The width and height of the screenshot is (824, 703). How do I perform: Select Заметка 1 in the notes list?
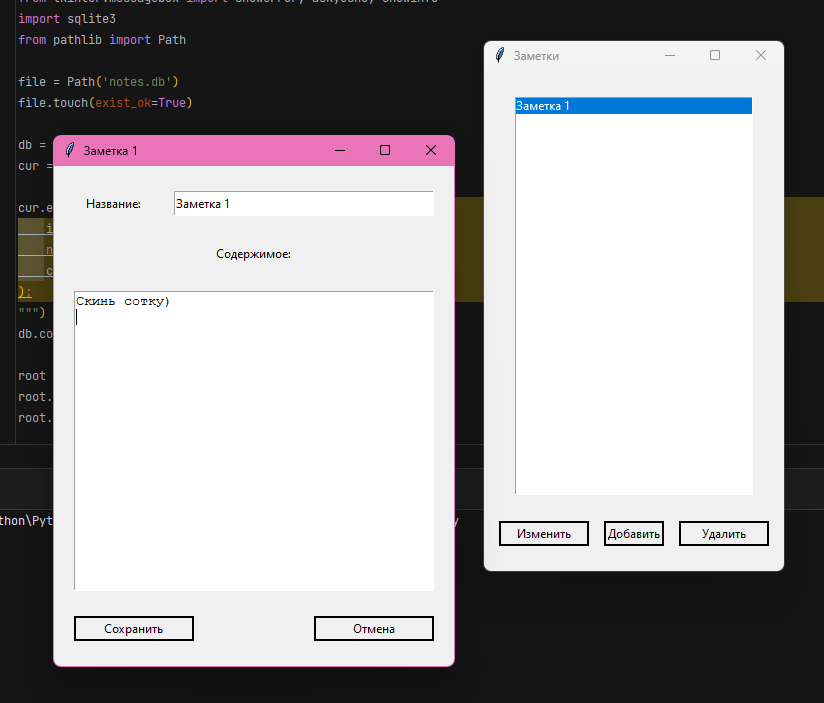point(633,106)
